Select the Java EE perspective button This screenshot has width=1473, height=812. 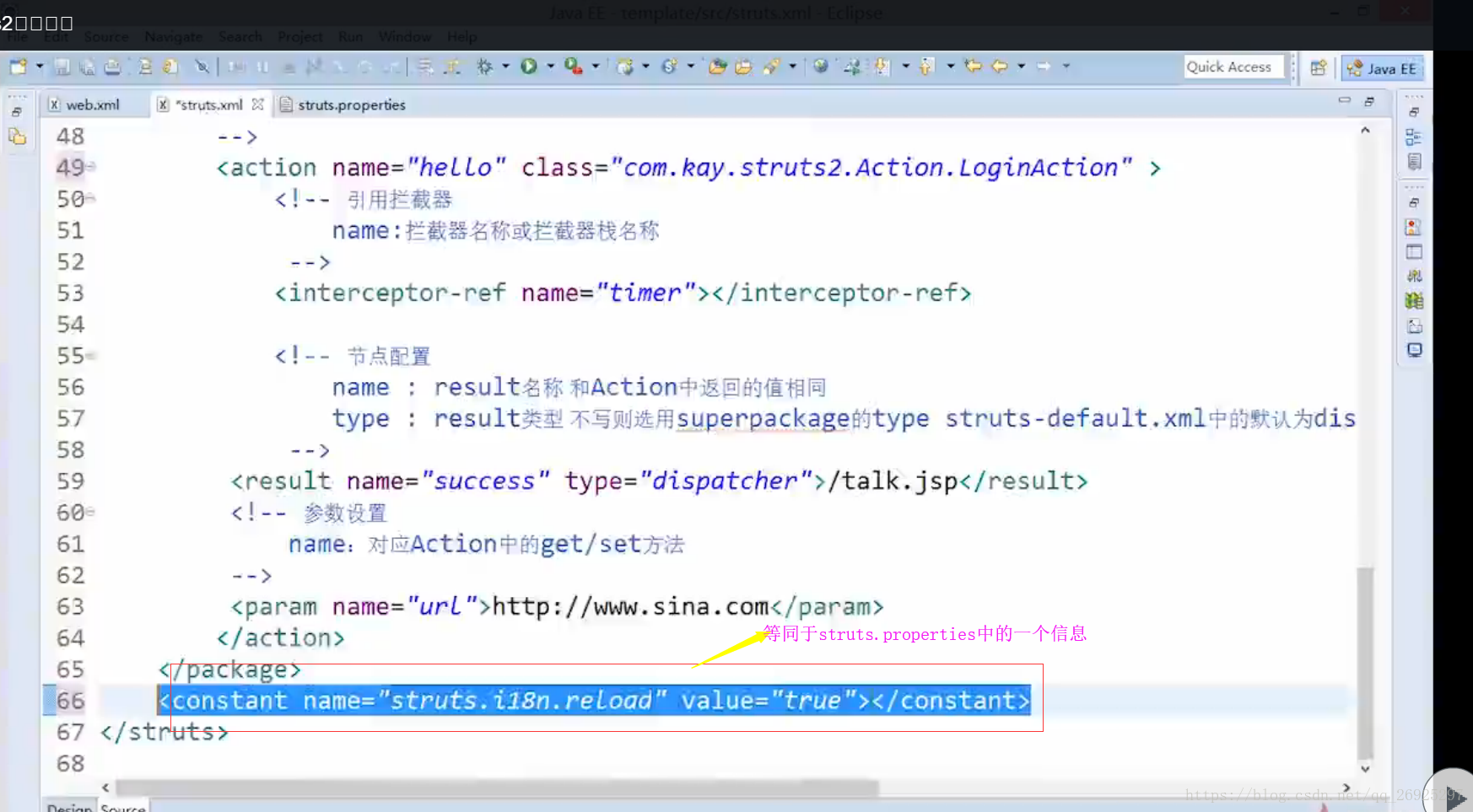(x=1382, y=68)
